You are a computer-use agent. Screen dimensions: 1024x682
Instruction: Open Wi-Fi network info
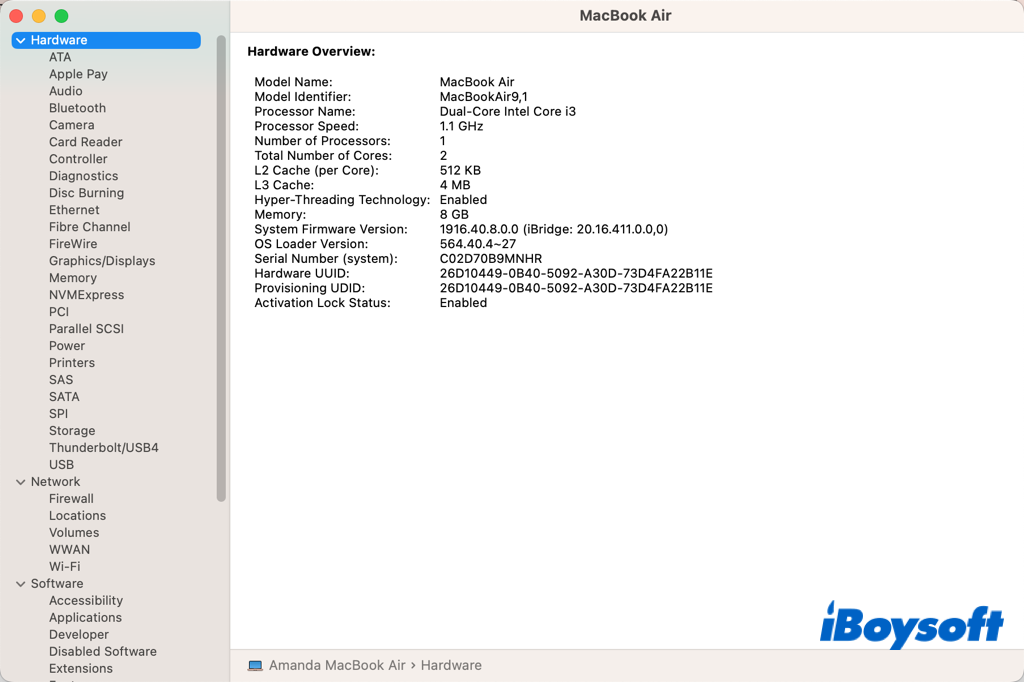click(65, 567)
